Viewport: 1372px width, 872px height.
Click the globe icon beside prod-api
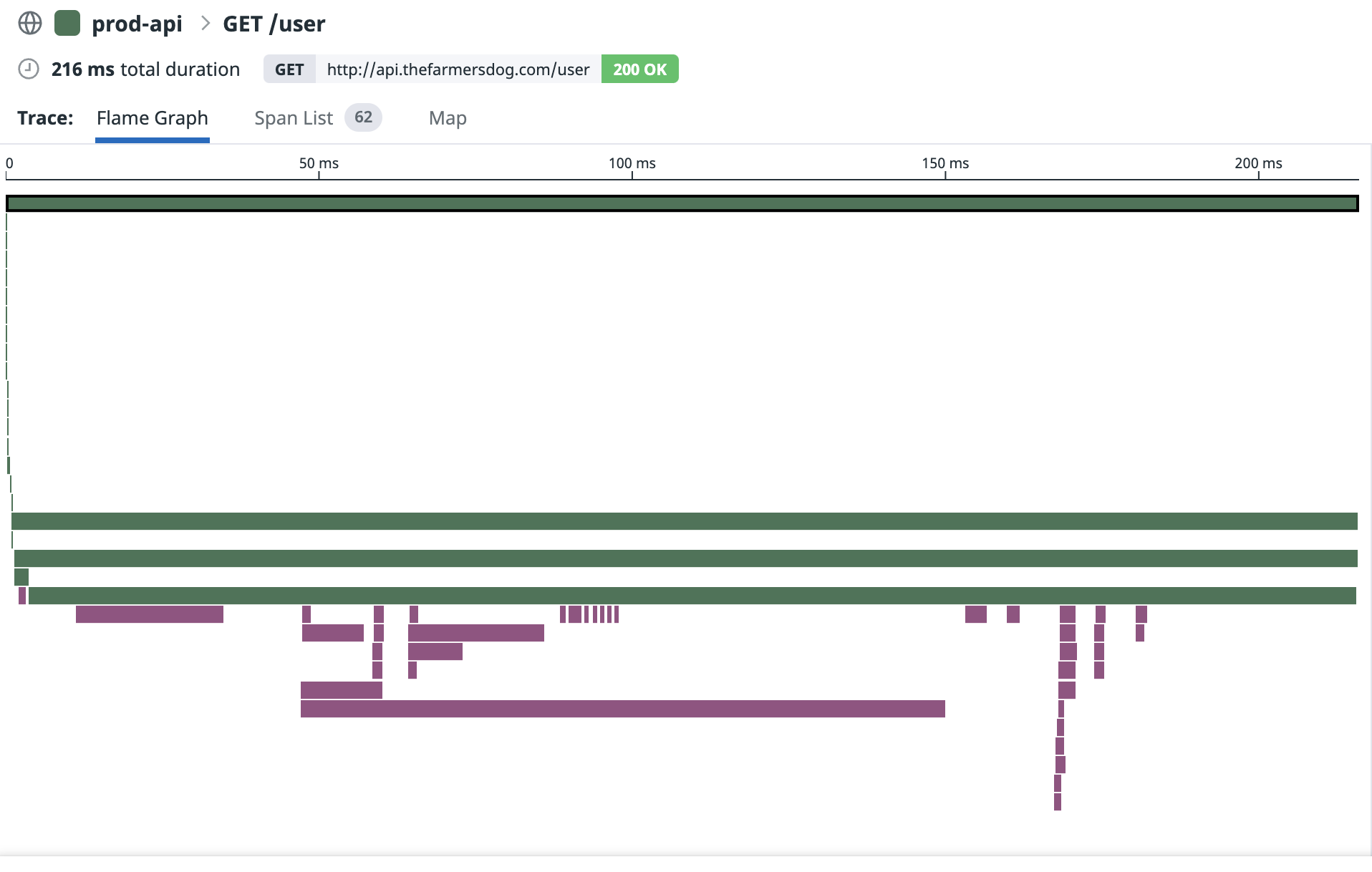(x=30, y=24)
